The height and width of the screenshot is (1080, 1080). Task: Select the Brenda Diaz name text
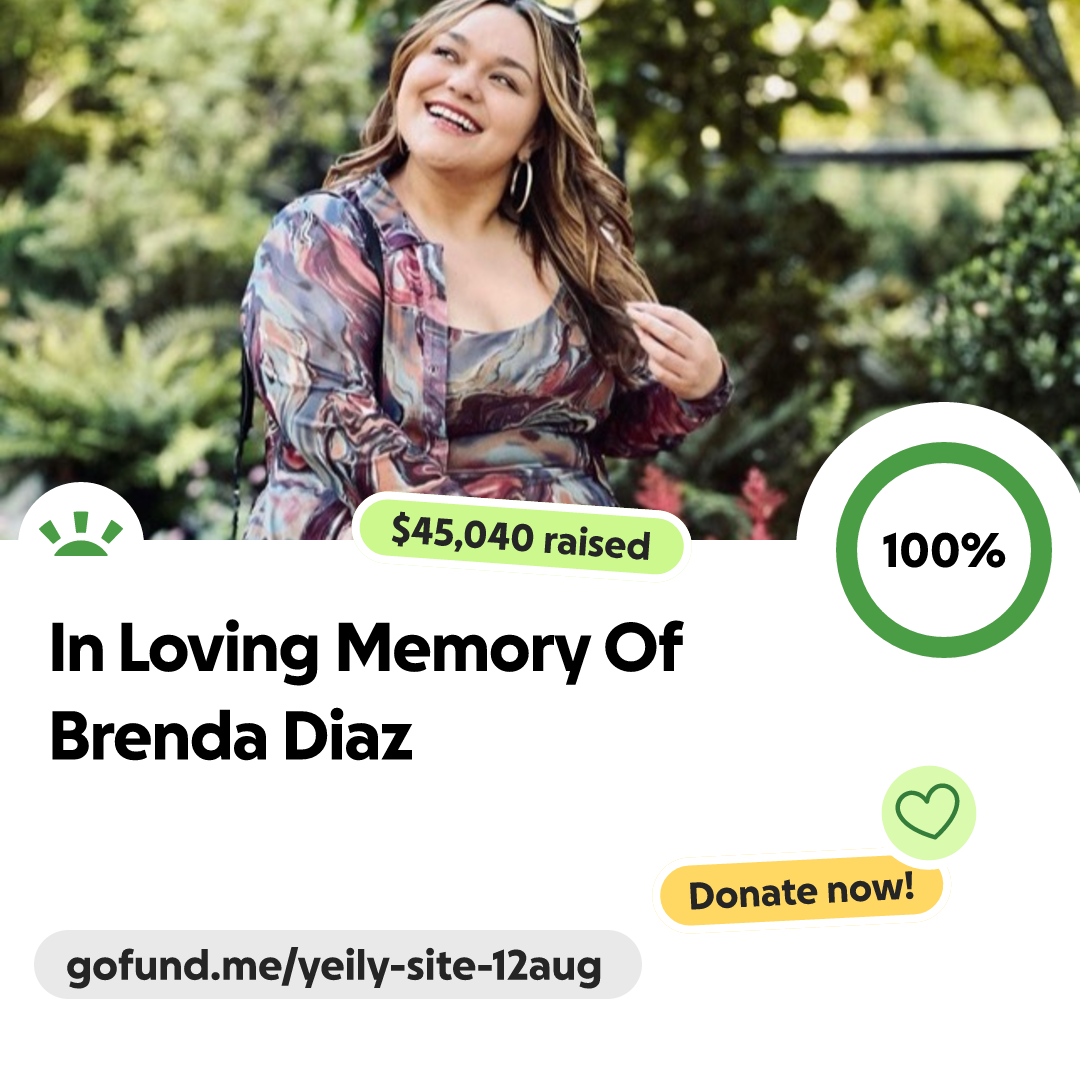(x=231, y=736)
